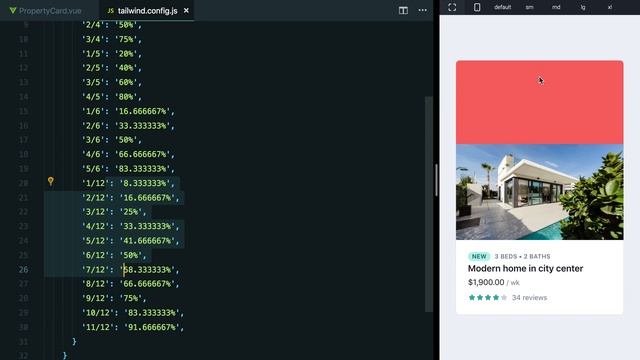Screen dimensions: 640x360
Task: Click the lightbulb quick-fix icon
Action: [51, 181]
